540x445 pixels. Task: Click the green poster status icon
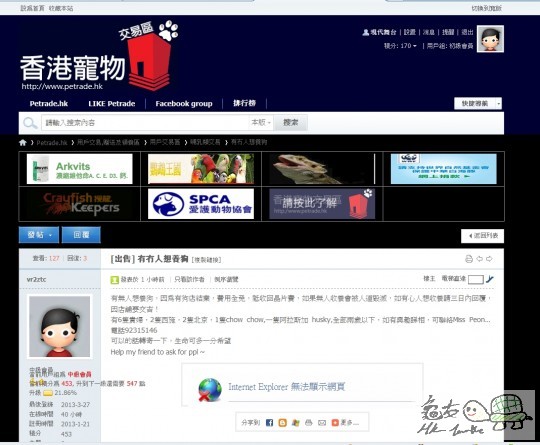114,280
